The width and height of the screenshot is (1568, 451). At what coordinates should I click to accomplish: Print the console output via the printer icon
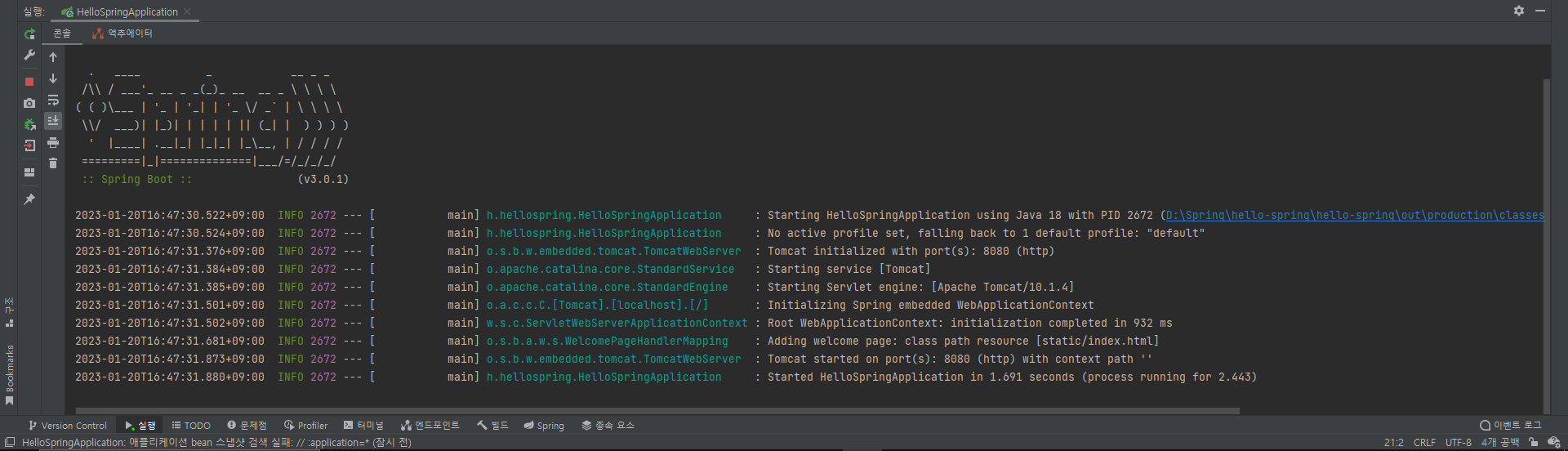point(53,142)
